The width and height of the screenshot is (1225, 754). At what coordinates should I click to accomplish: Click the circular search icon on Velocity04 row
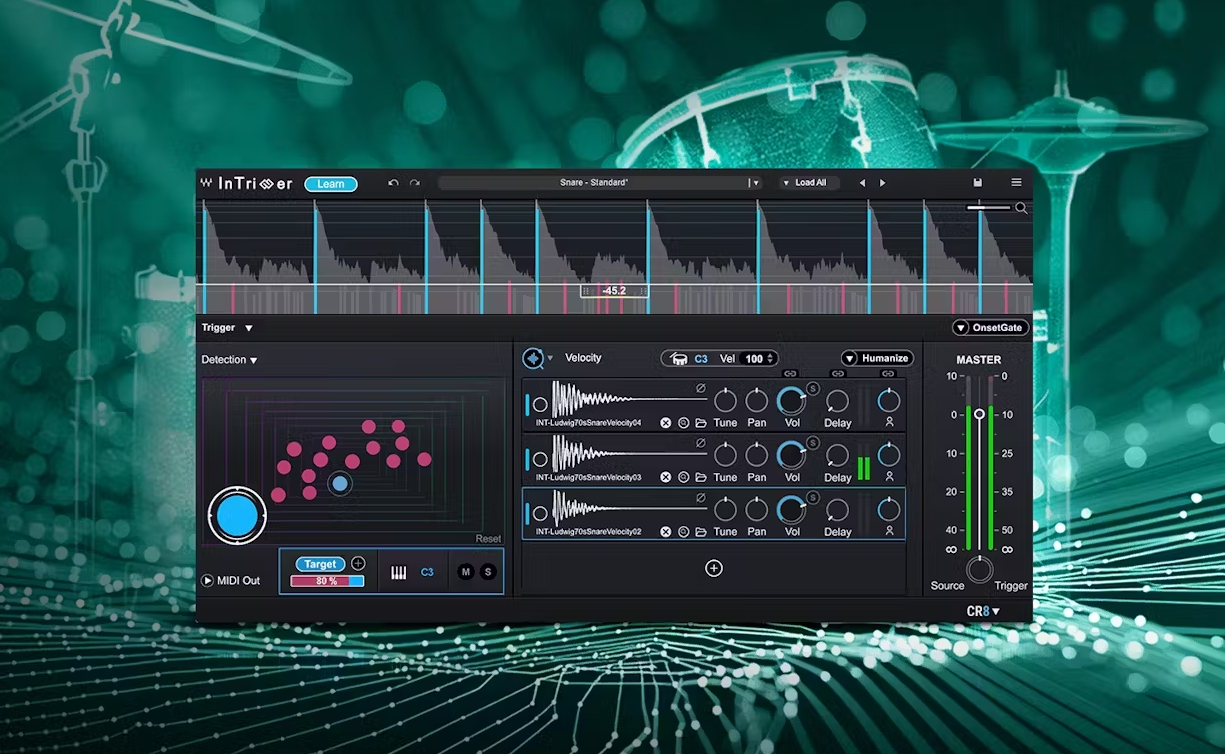tap(683, 423)
